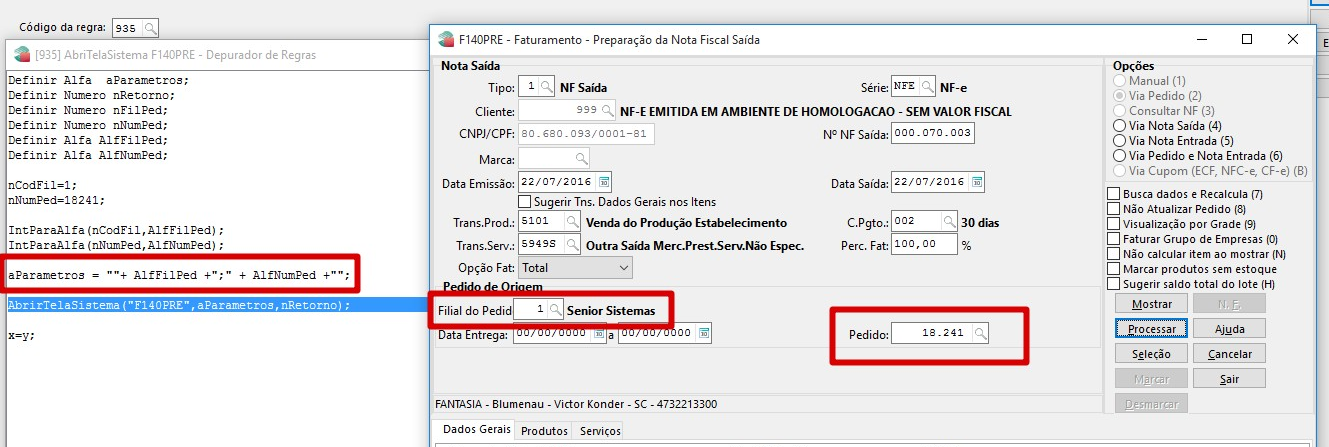Open the Data Saída calendar picker
The image size is (1329, 447).
click(977, 183)
